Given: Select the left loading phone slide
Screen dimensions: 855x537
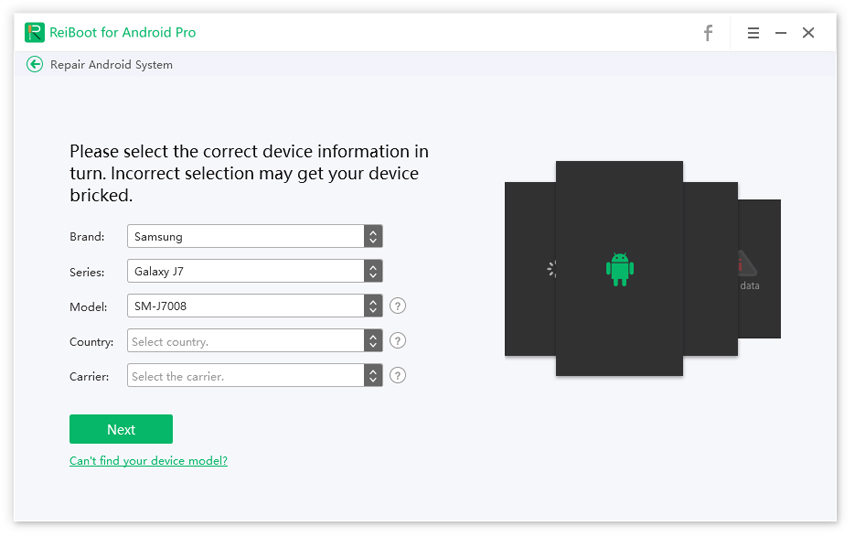Looking at the screenshot, I should [x=530, y=269].
